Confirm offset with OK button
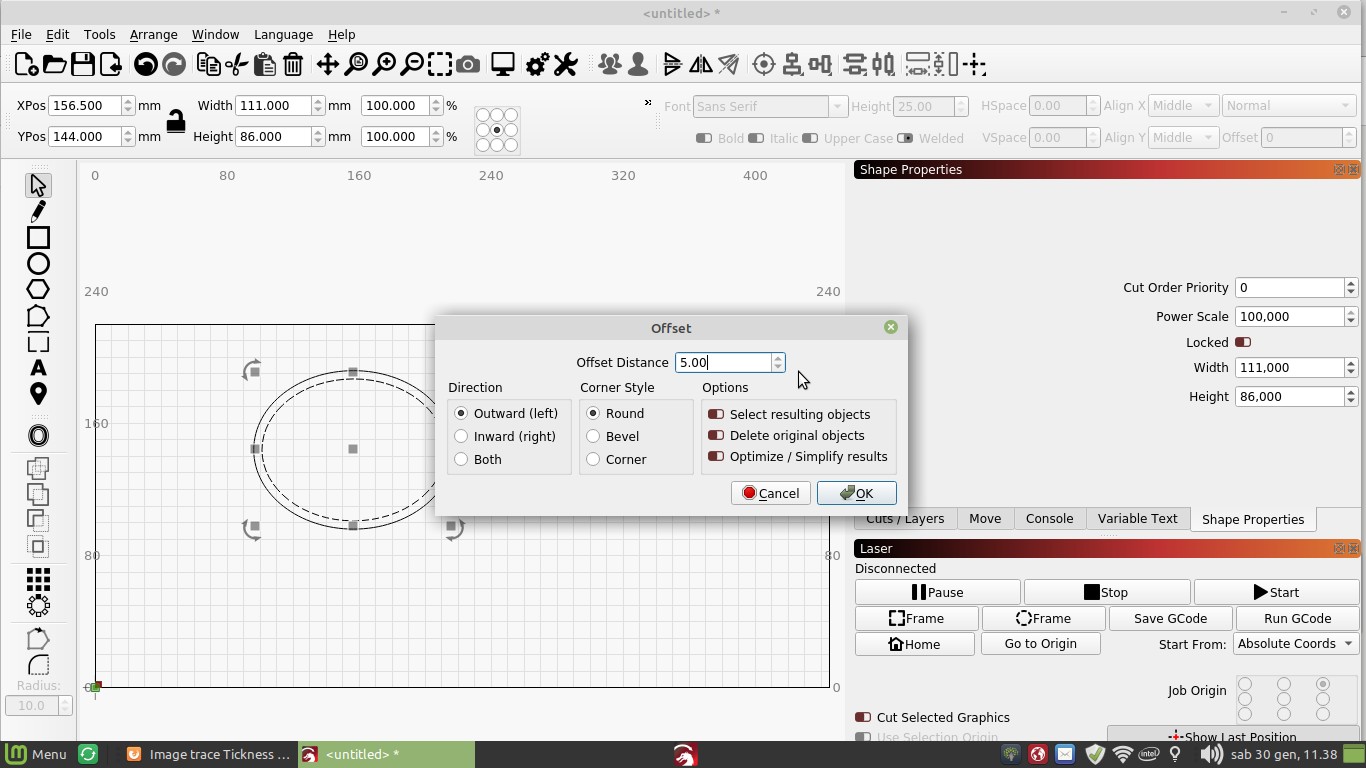The width and height of the screenshot is (1366, 768). click(856, 493)
